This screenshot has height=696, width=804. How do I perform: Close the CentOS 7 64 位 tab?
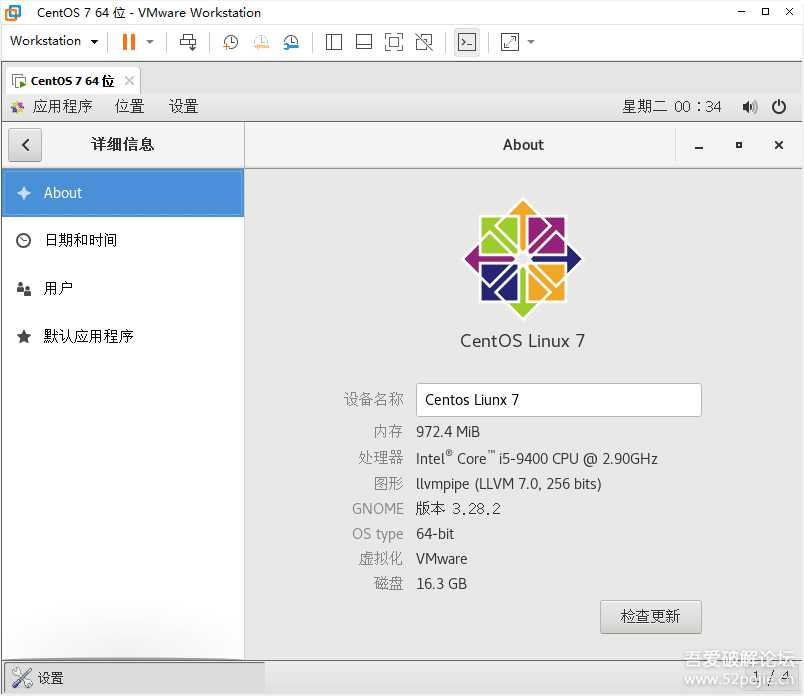[x=130, y=81]
